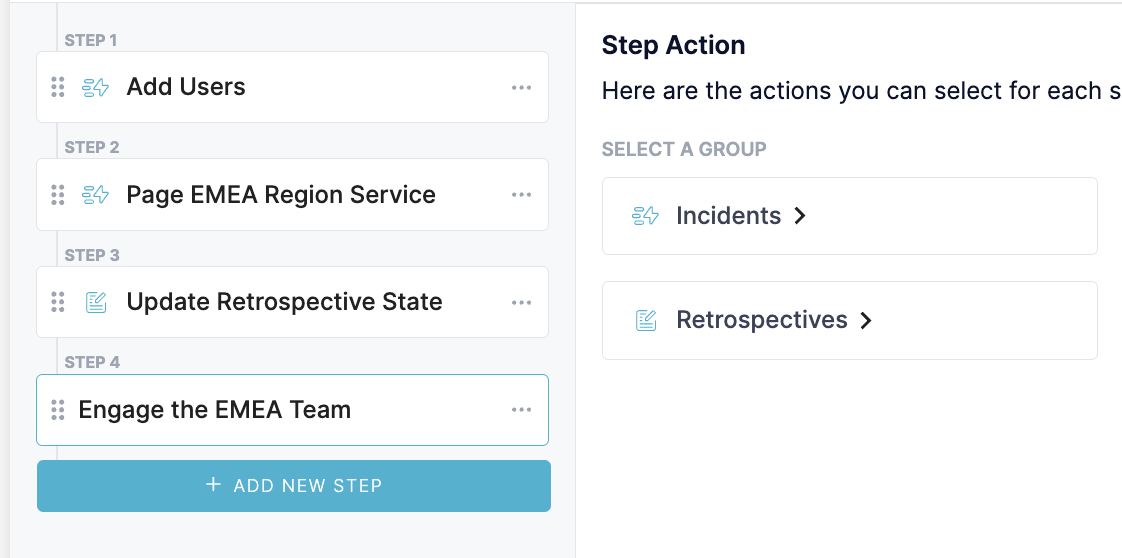Open options menu for Page EMEA Region Service
The width and height of the screenshot is (1122, 558).
coord(522,195)
